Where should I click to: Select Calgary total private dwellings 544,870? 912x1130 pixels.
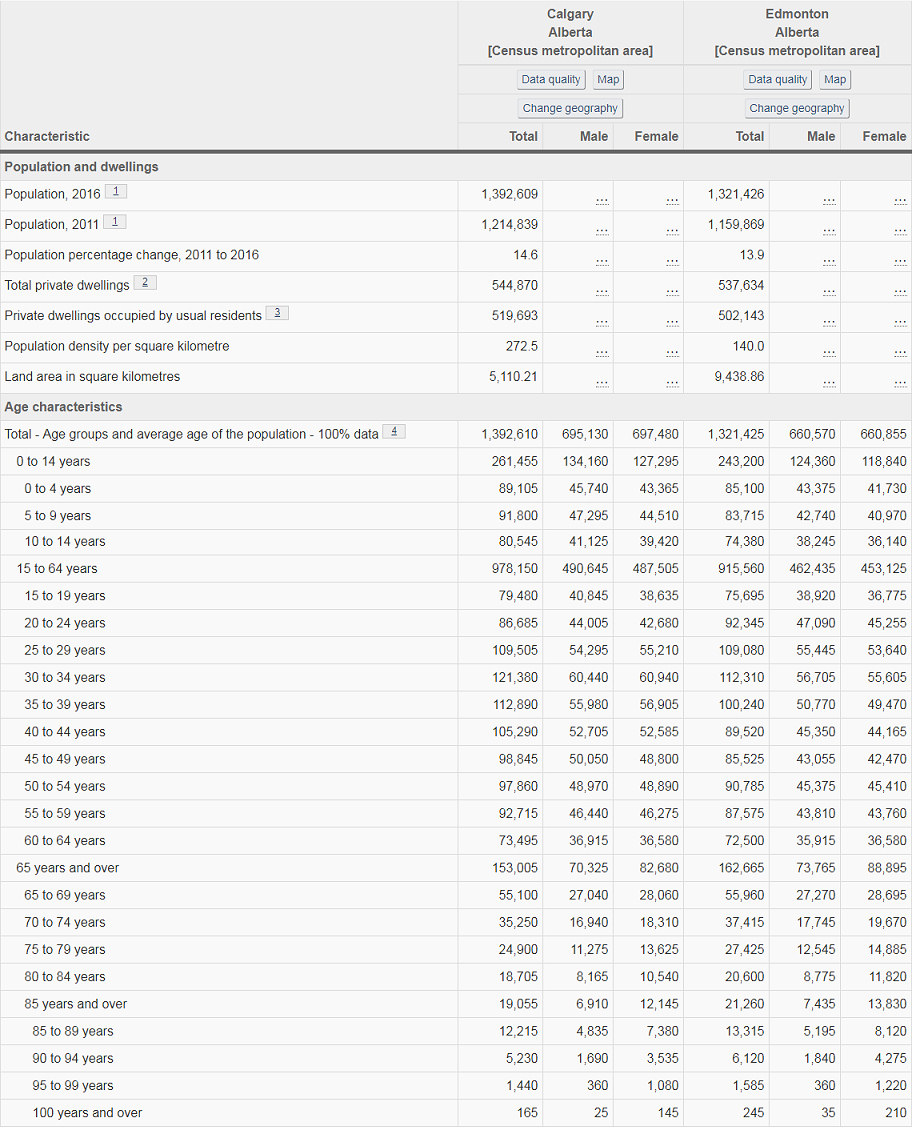[514, 285]
